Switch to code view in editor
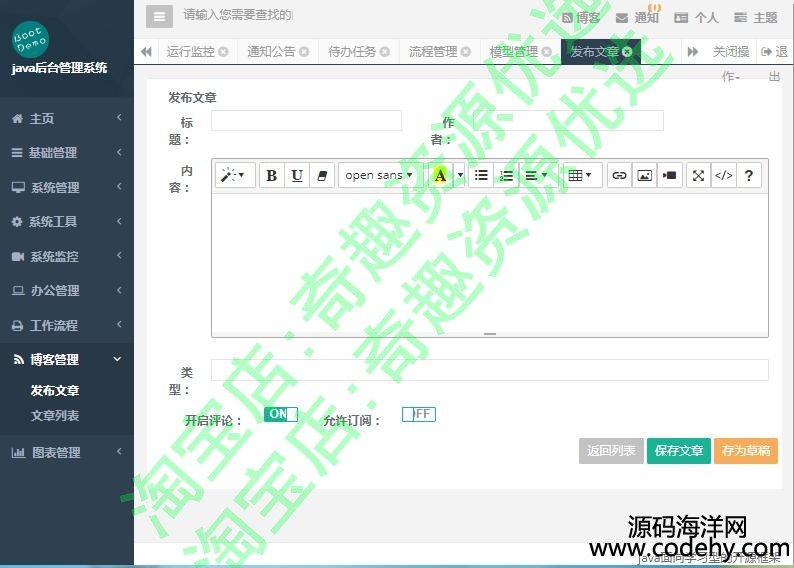The height and width of the screenshot is (568, 794). 724,175
